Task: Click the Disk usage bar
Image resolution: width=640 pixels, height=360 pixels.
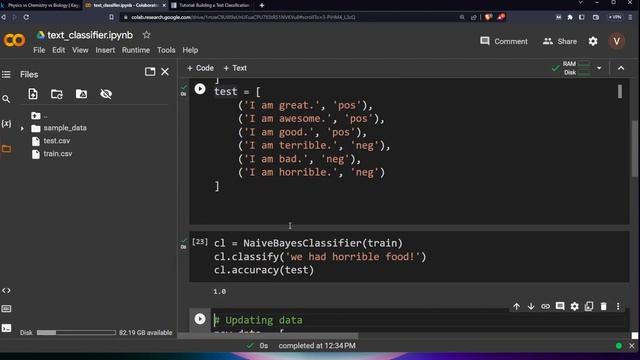Action: tap(76, 333)
